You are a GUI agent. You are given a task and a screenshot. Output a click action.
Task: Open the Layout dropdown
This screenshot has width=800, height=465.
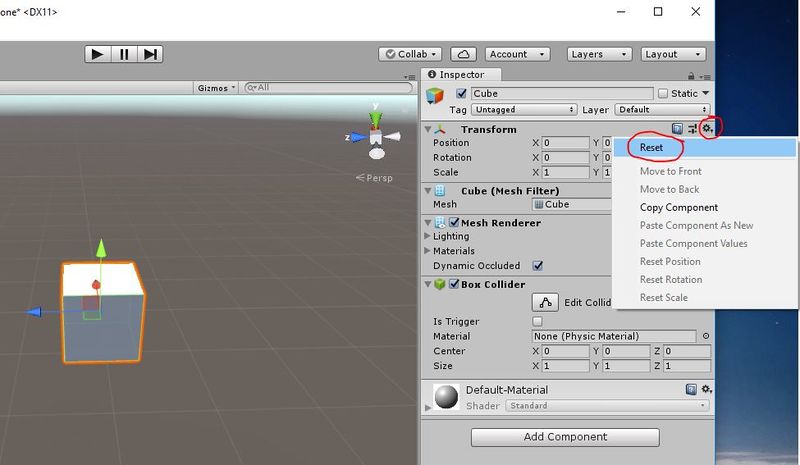pos(673,54)
